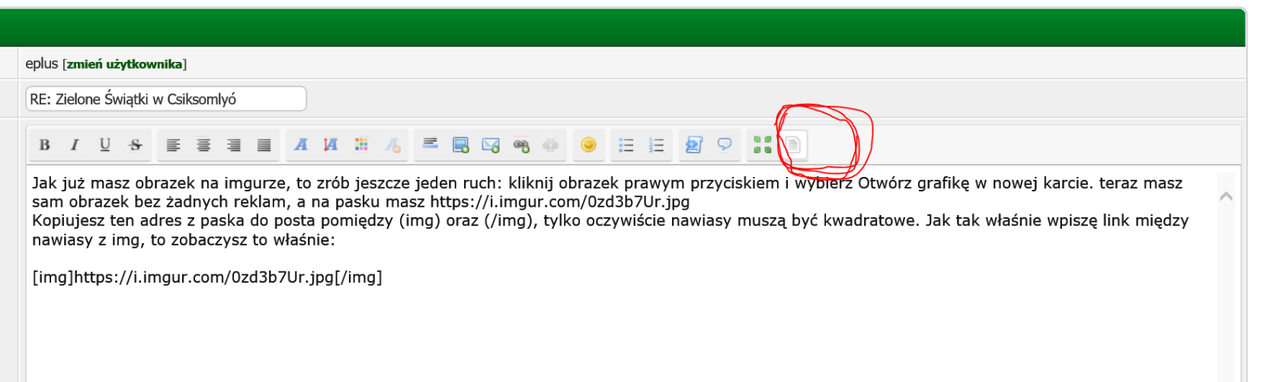The image size is (1280, 382).
Task: Toggle italic formatting
Action: [74, 145]
